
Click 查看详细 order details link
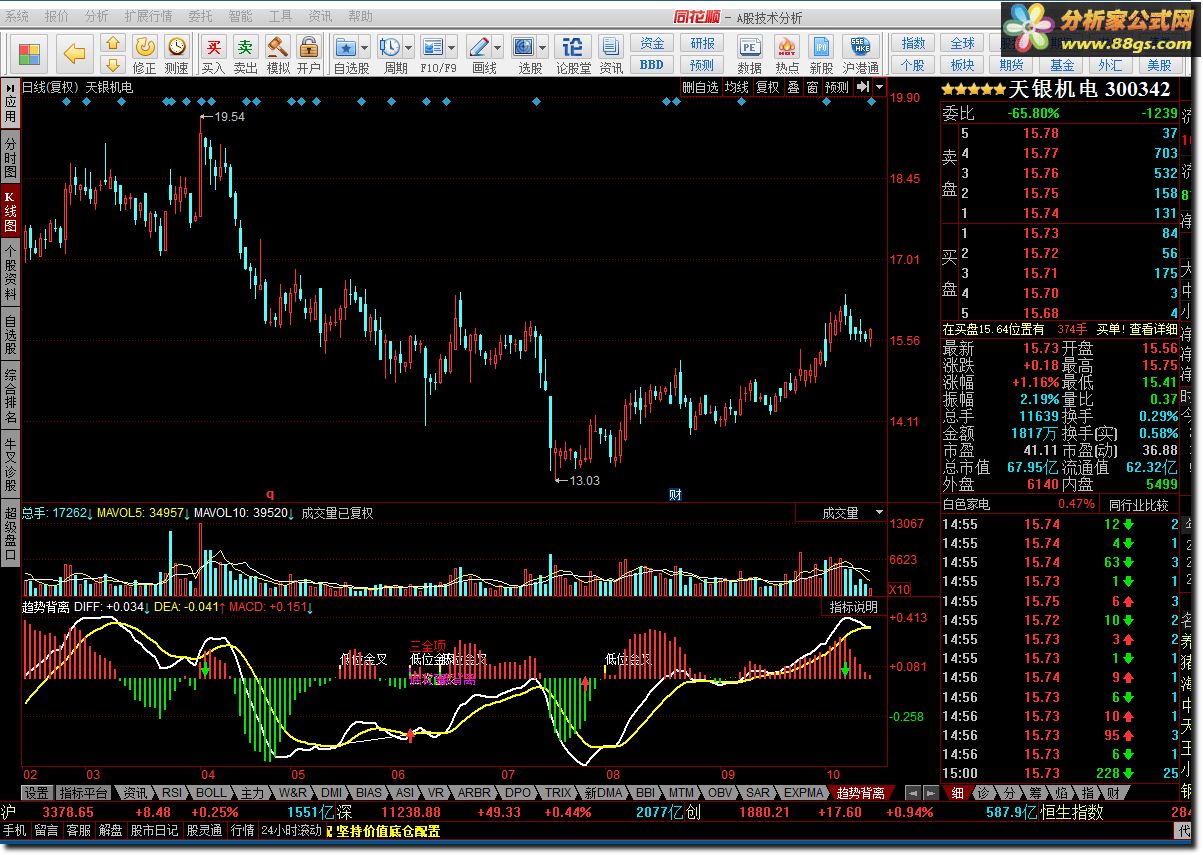pos(1151,329)
